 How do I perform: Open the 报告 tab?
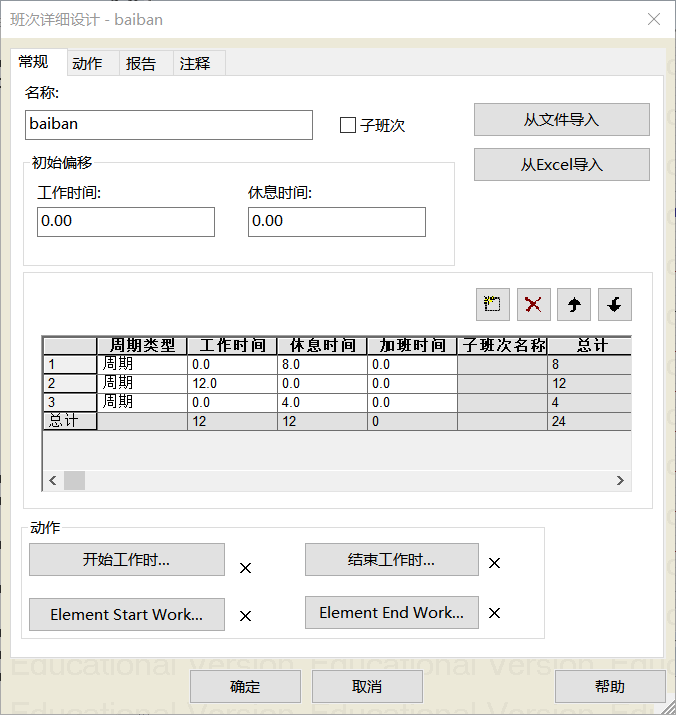141,63
